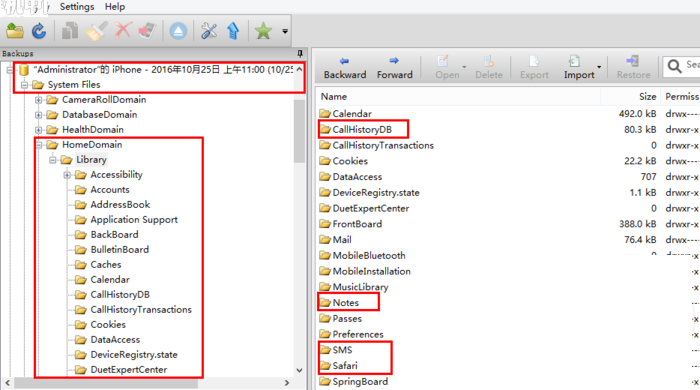This screenshot has width=700, height=390.
Task: Select CallHistoryTransactions in file list
Action: [x=383, y=145]
